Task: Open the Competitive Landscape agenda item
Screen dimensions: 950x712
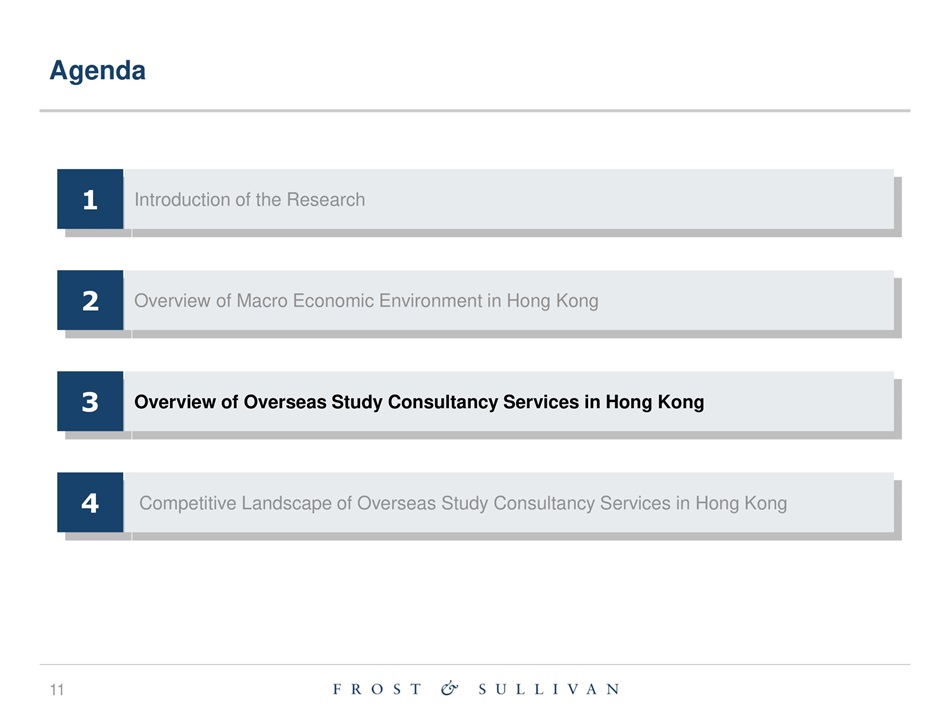Action: [x=463, y=503]
